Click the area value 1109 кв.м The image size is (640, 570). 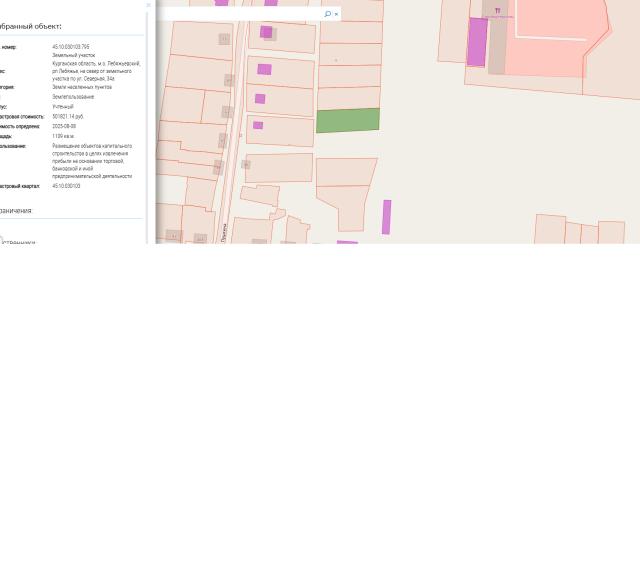(x=63, y=136)
